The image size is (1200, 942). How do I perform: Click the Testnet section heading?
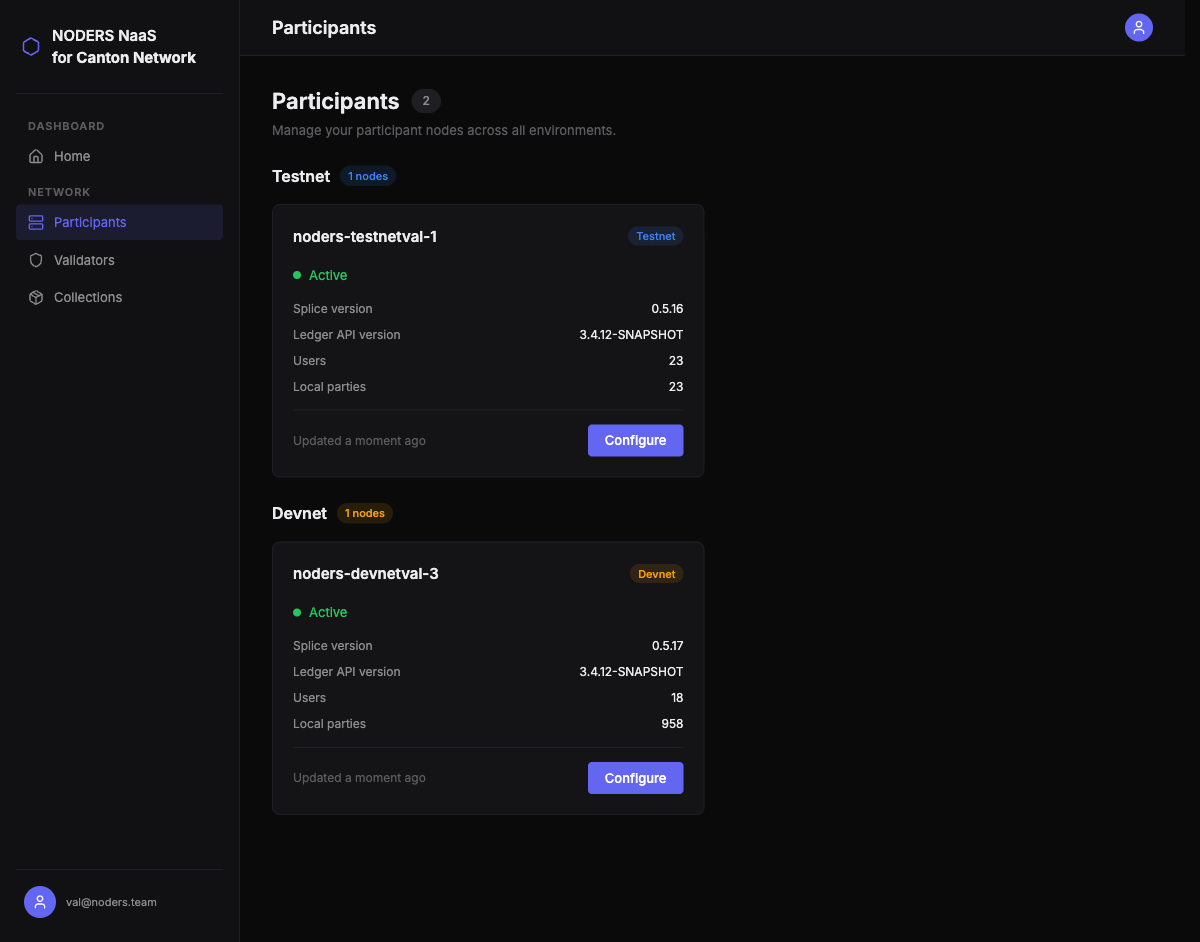(x=301, y=176)
